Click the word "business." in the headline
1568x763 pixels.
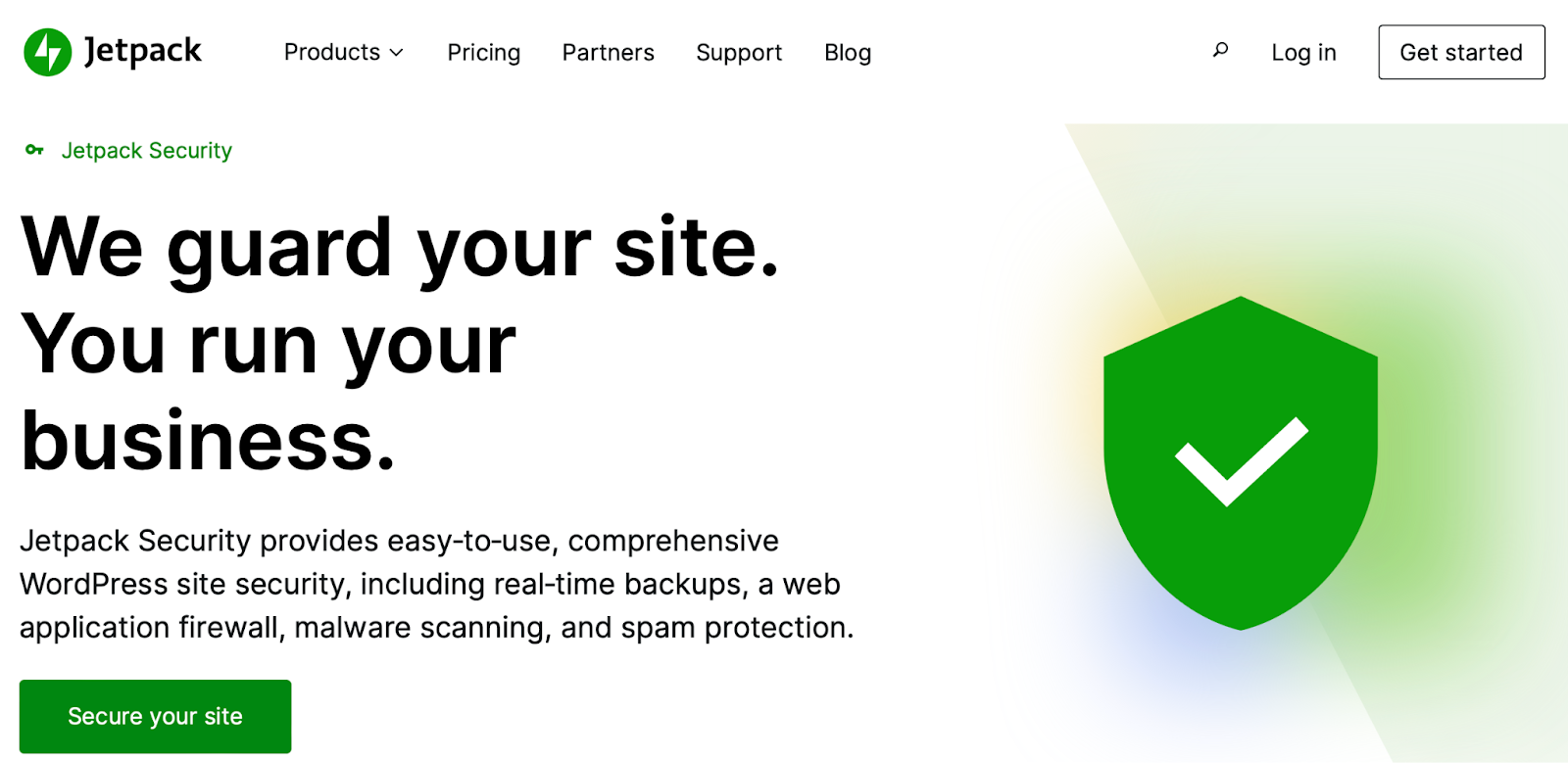208,441
